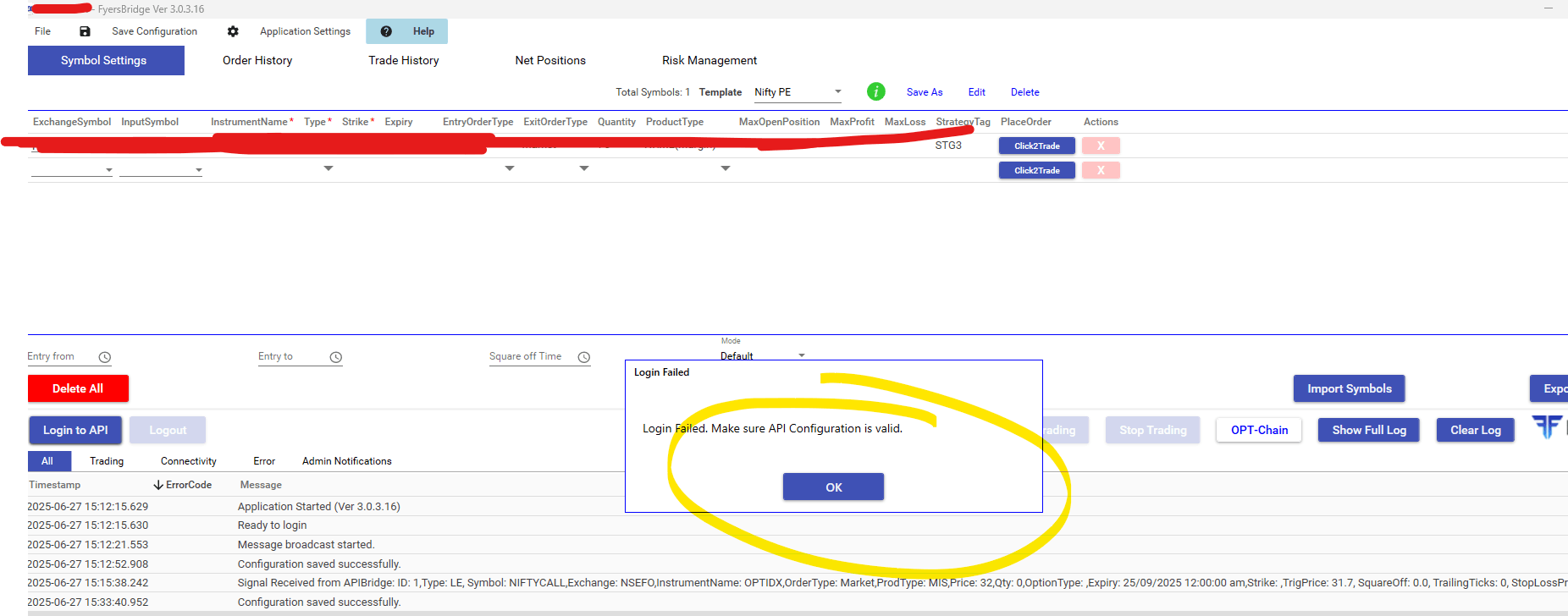Click the Fyers logo icon

coord(1547,426)
